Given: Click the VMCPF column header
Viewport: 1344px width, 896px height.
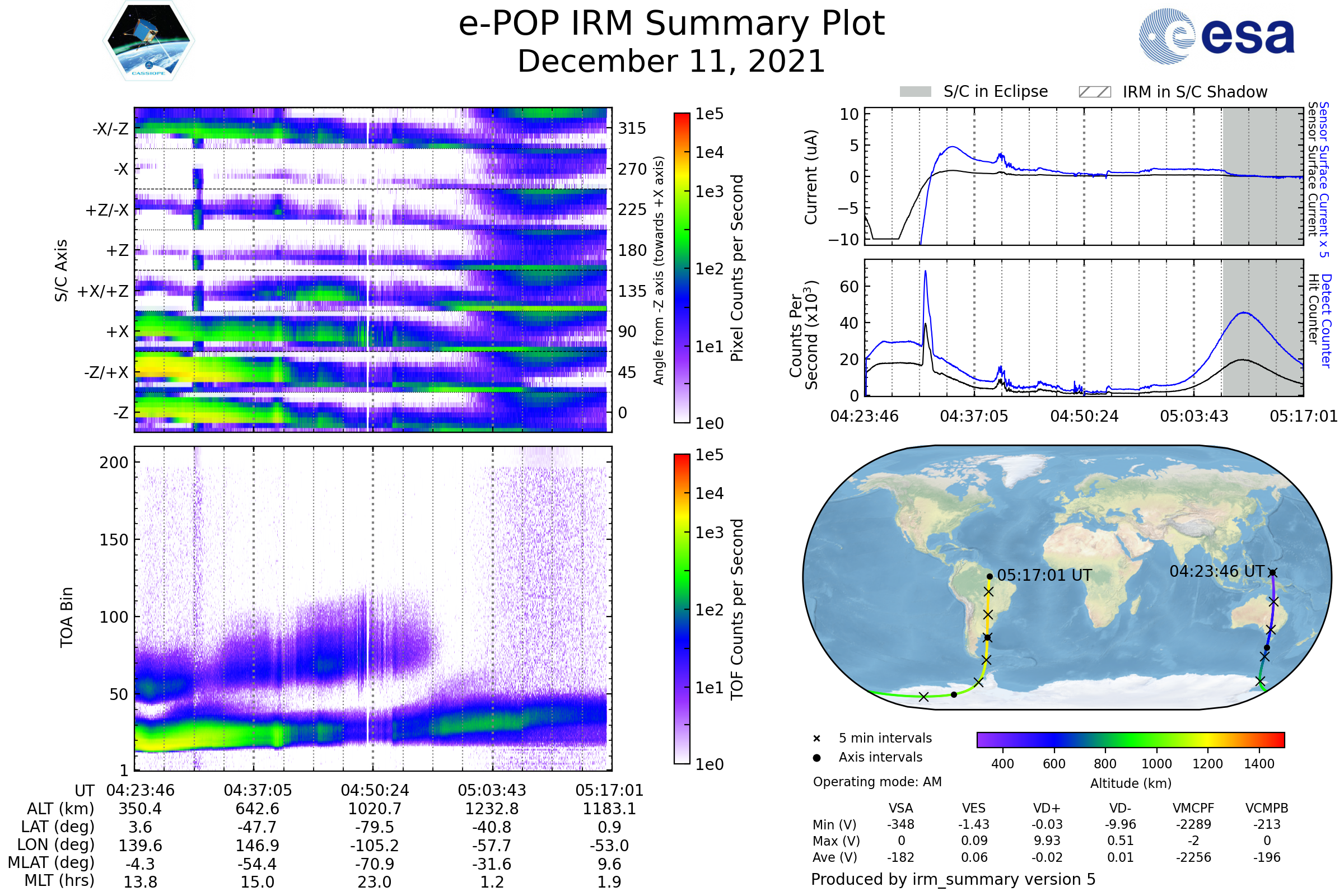Looking at the screenshot, I should point(1193,808).
